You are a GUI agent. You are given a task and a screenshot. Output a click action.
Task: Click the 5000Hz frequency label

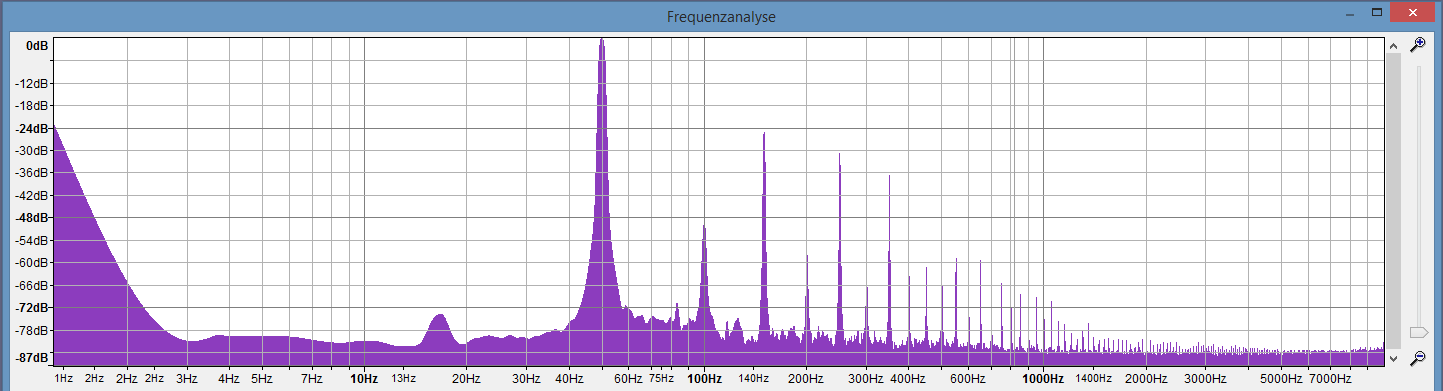pos(1280,379)
